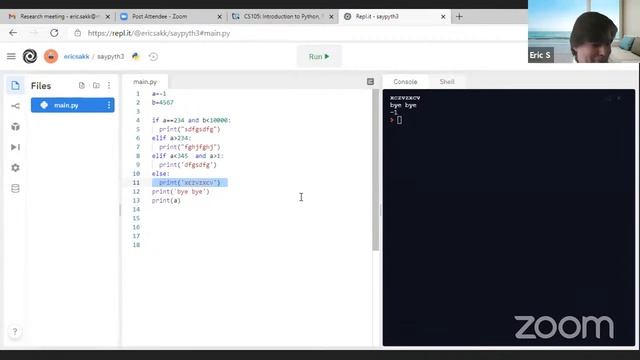Switch to the Post Attendee - Zoom tab

171,16
